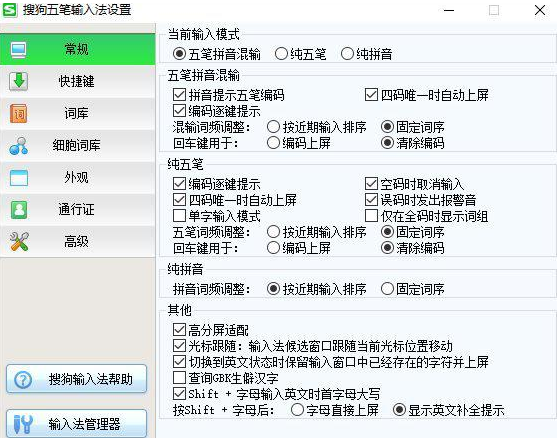Image resolution: width=560 pixels, height=448 pixels.
Task: Set 回车键用于 to 清除编码 in 纯五笔 section
Action: (388, 248)
